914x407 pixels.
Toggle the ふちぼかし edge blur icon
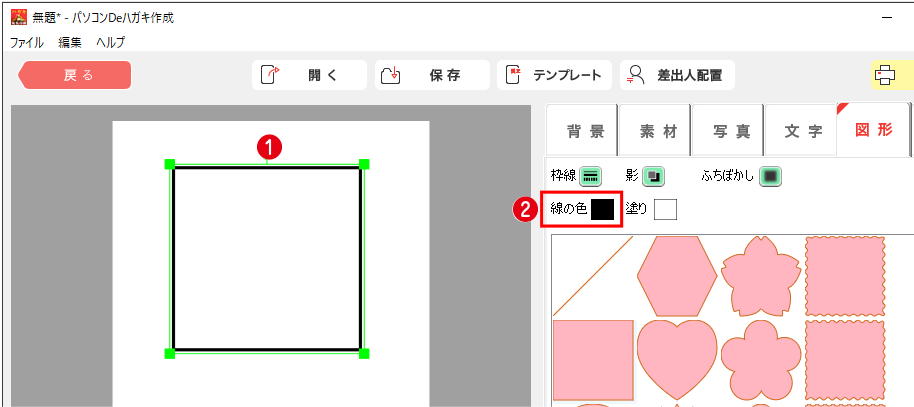click(x=770, y=176)
